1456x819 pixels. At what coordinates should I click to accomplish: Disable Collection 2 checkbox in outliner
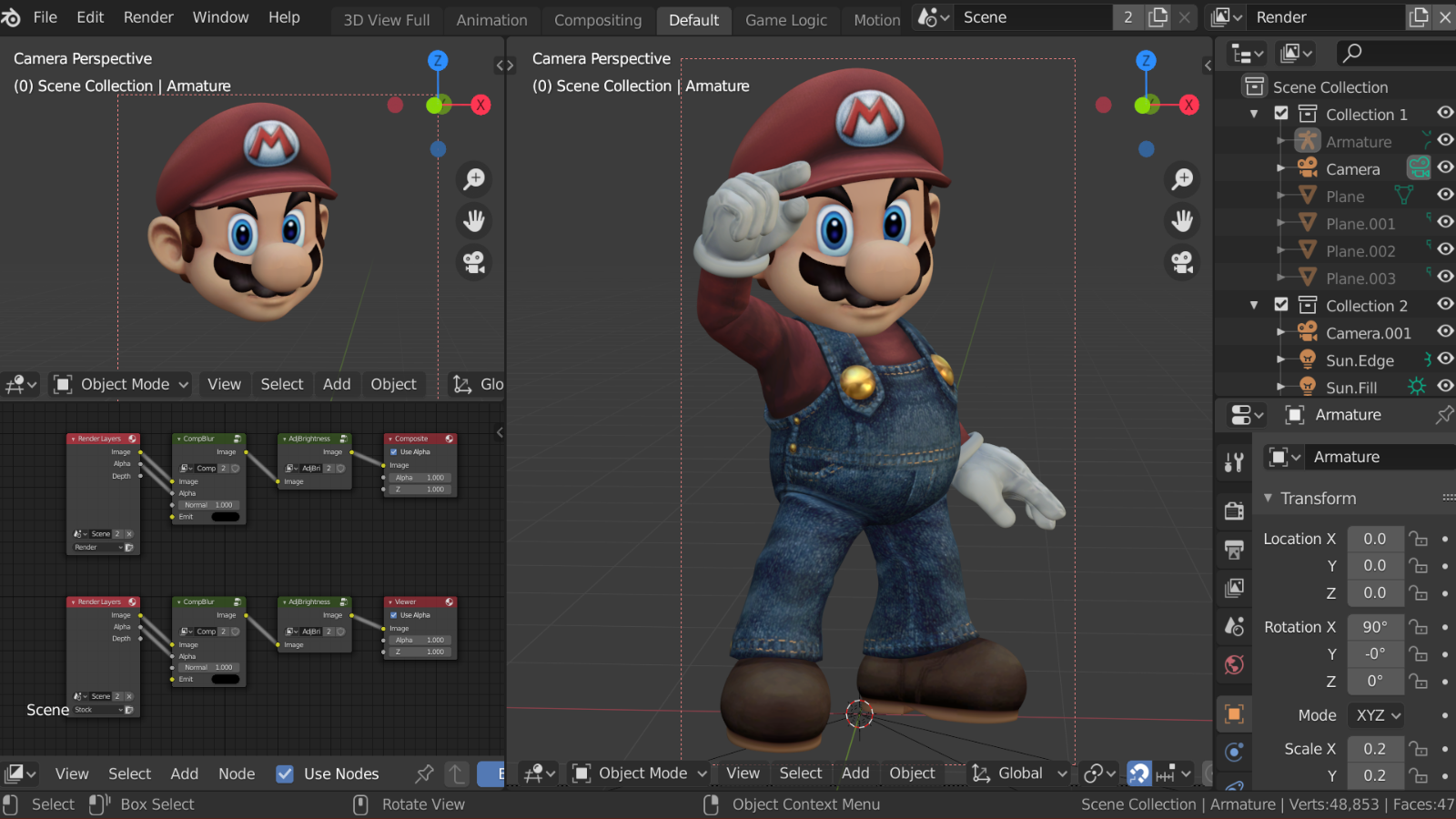[1281, 305]
